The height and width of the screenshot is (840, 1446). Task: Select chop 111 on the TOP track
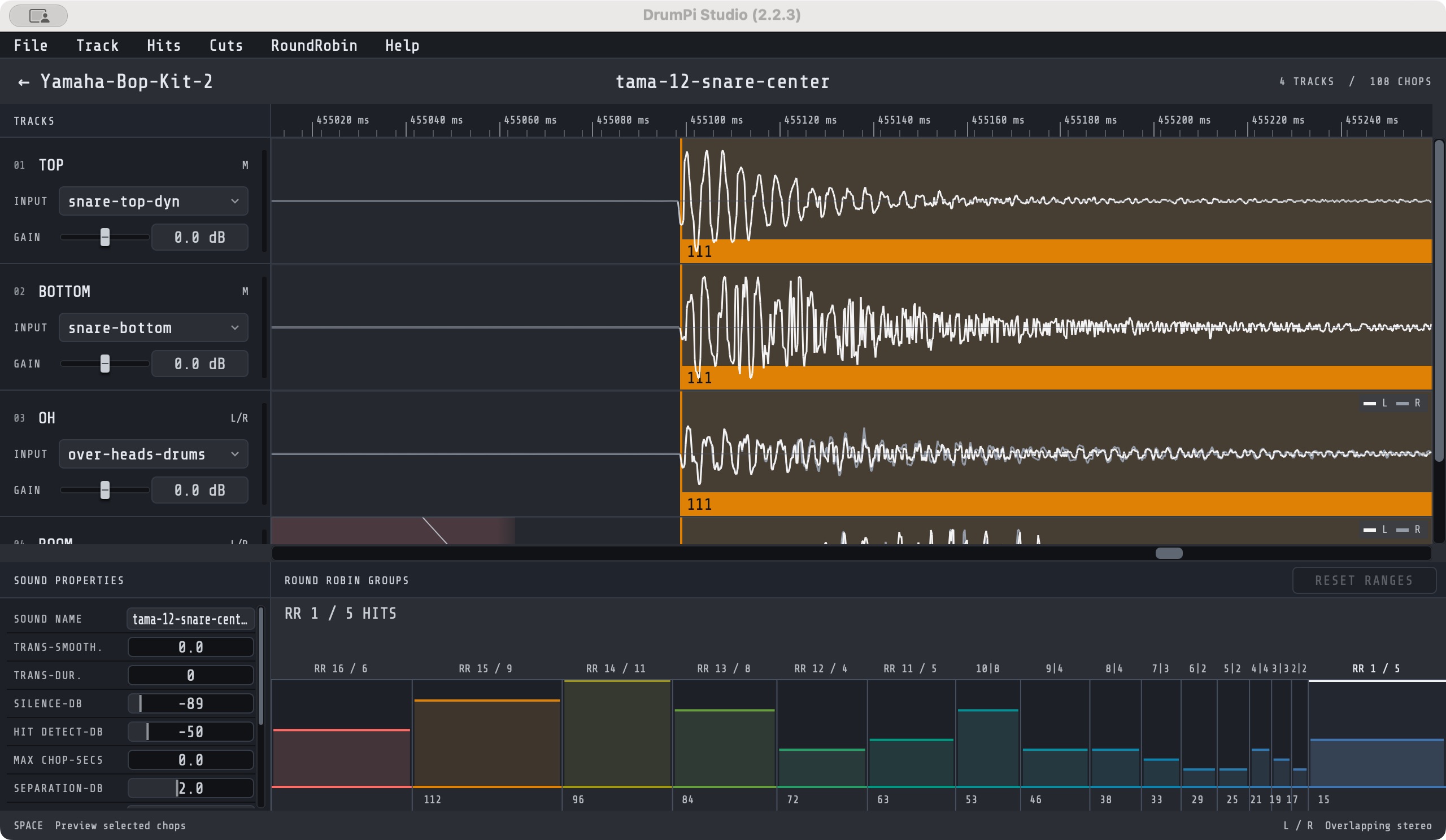click(x=1056, y=251)
